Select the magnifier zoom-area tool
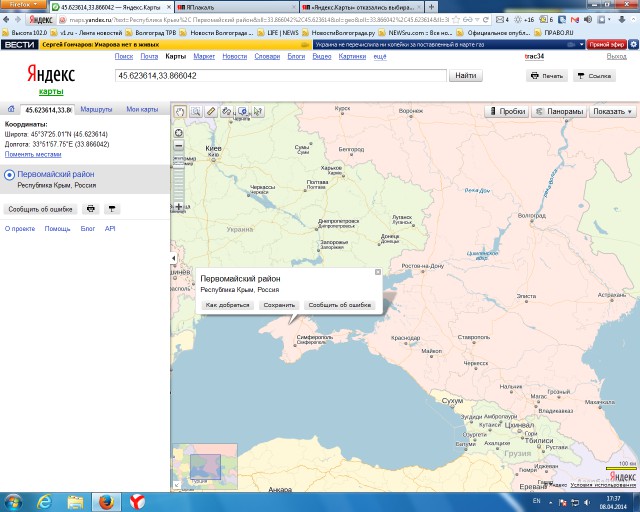This screenshot has height=512, width=640. (196, 111)
